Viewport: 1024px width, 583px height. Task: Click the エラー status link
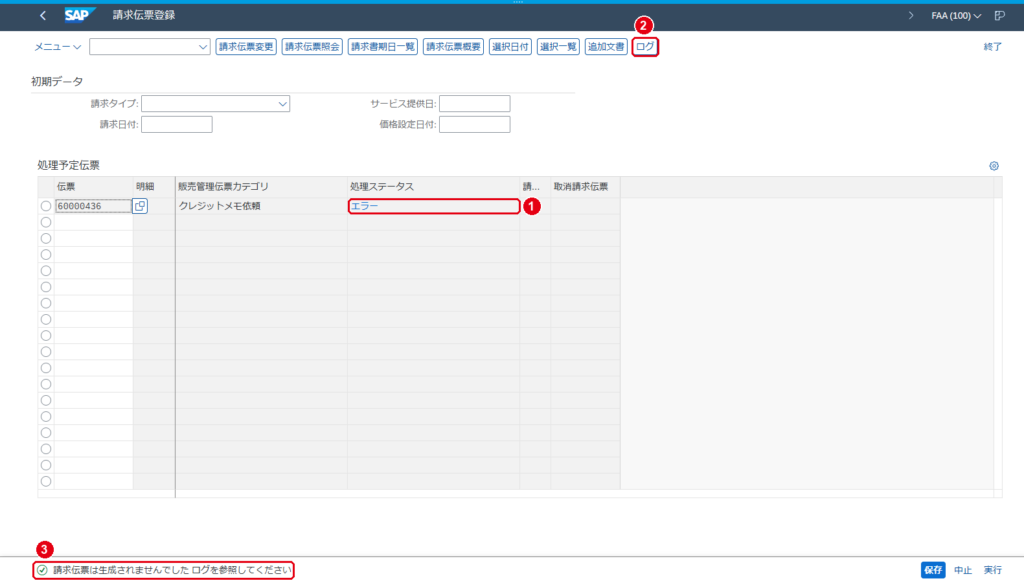[x=364, y=206]
